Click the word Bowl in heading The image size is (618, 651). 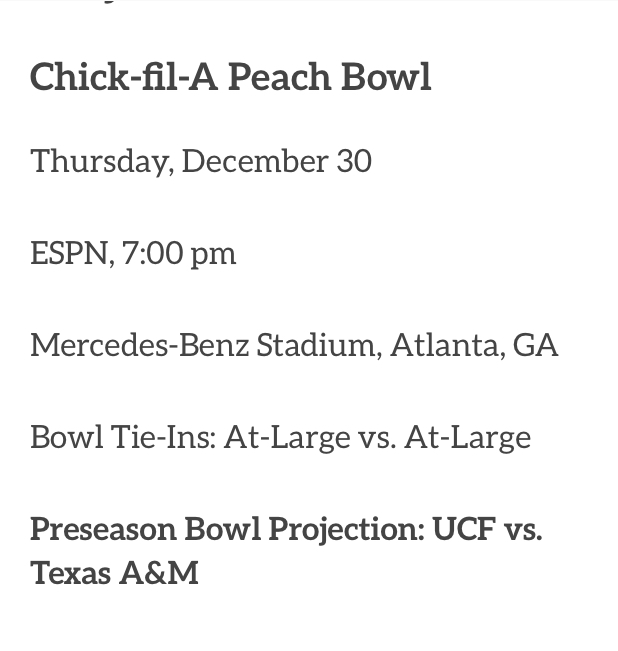[386, 77]
